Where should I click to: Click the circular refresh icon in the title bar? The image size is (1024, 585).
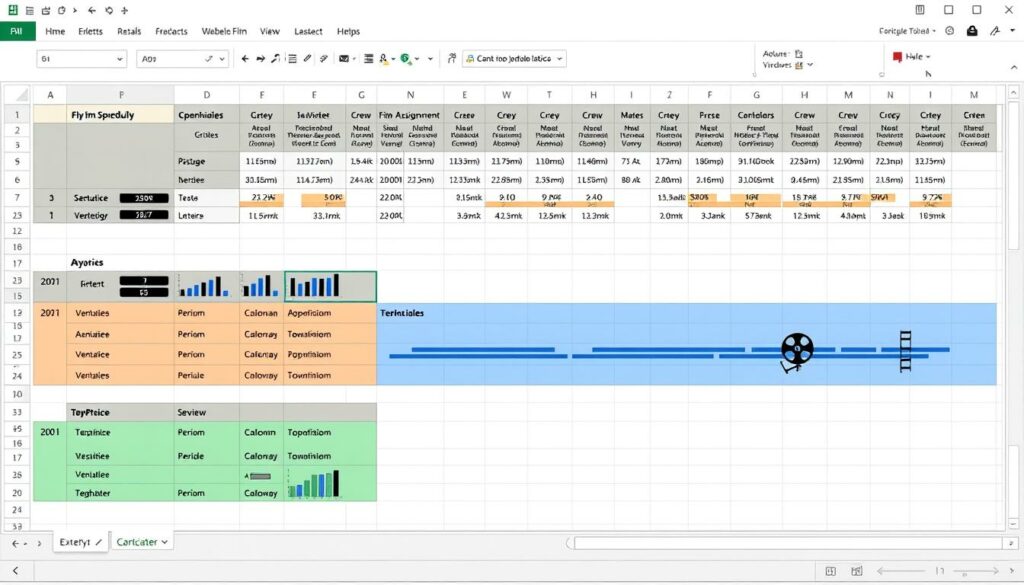108,10
